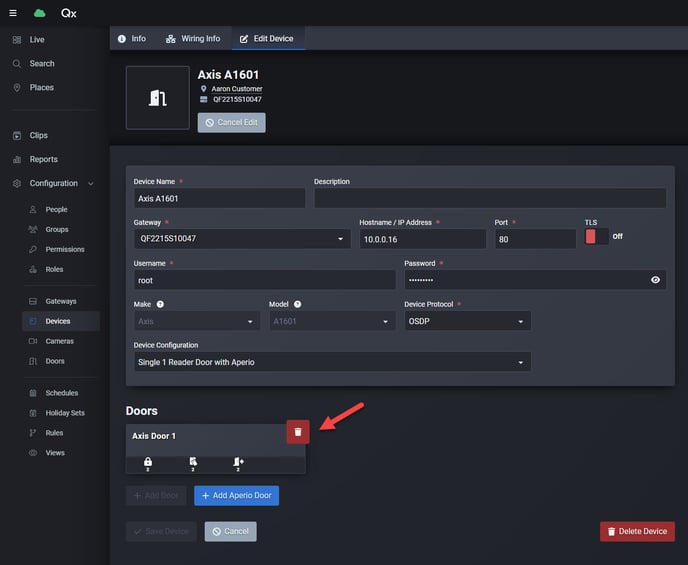The width and height of the screenshot is (688, 565).
Task: Open the Model dropdown showing A1601
Action: (x=332, y=321)
